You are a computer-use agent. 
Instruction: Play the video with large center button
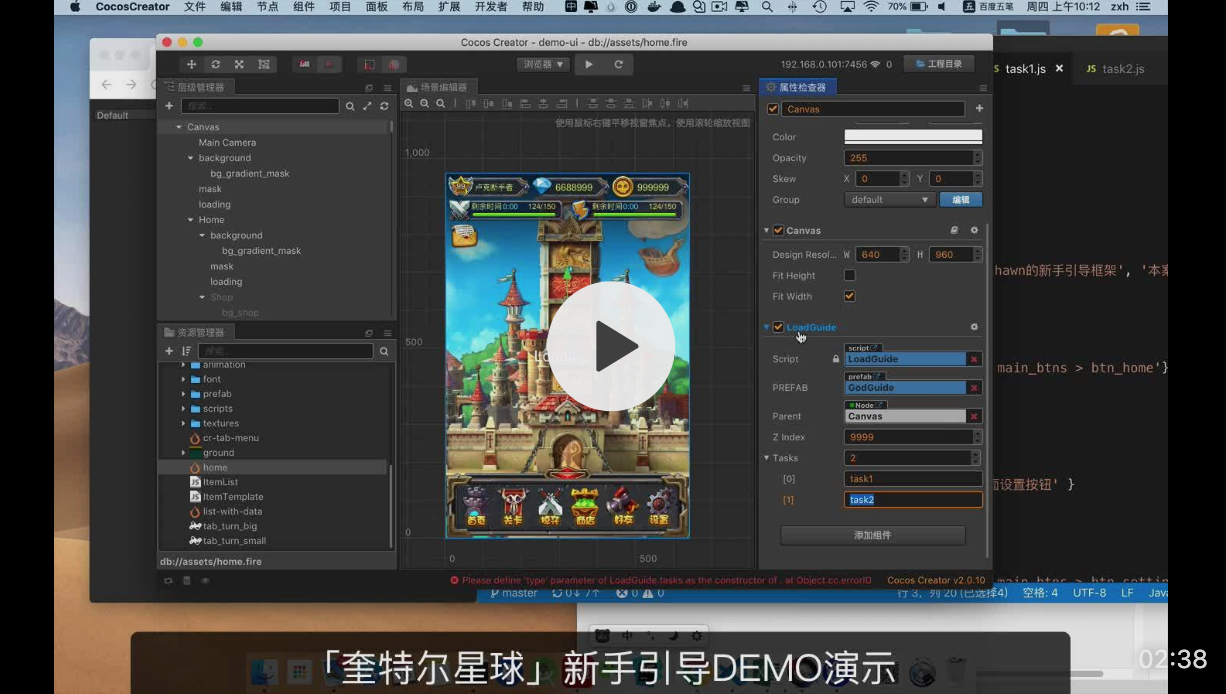point(610,346)
